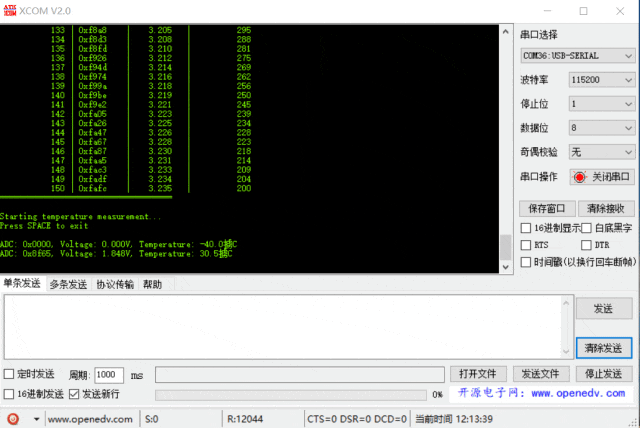Screen dimensions: 640x428
Task: Click the 保存窗口 button
Action: coord(547,208)
